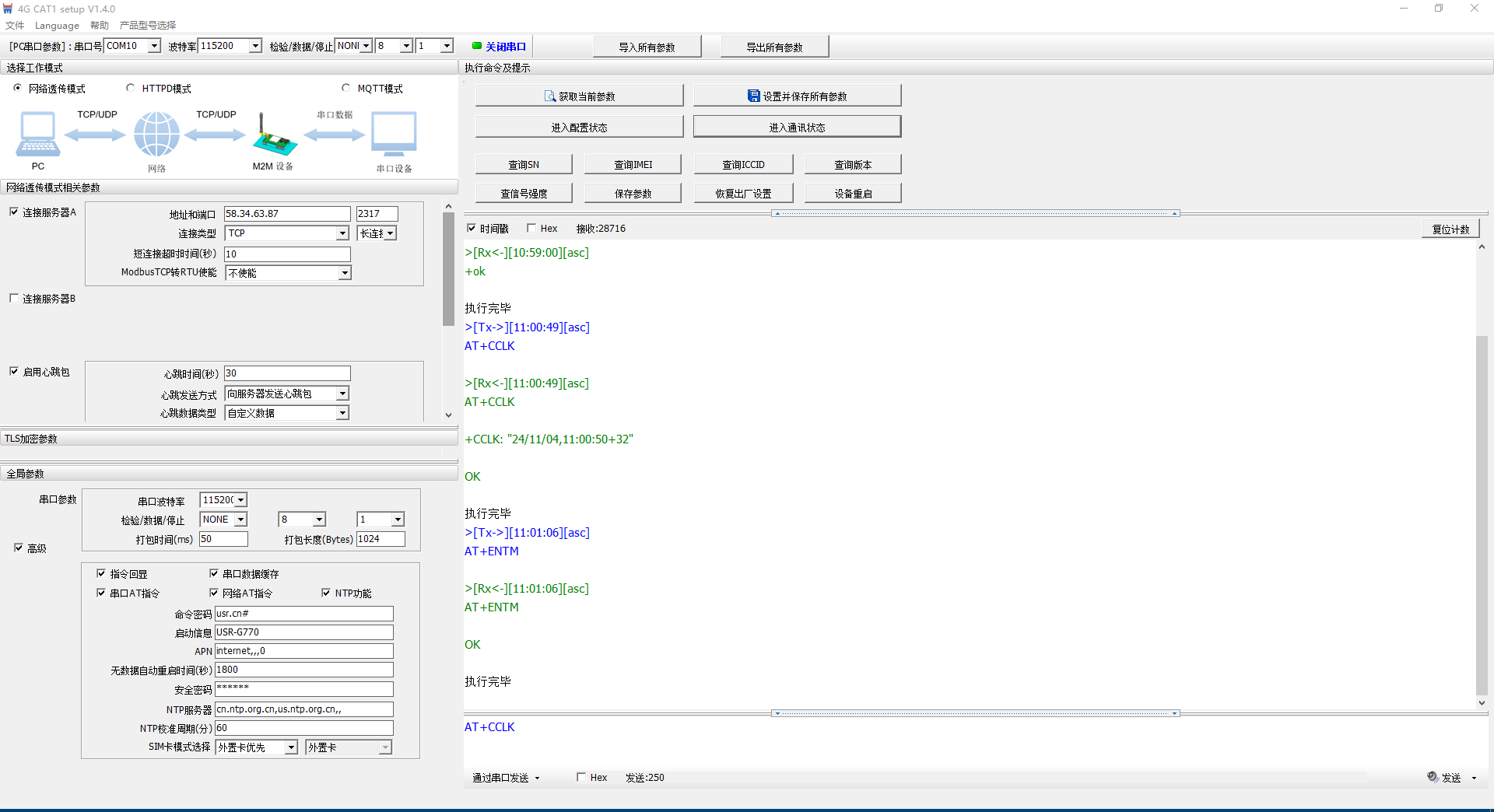This screenshot has height=812, width=1494.
Task: Expand the TCP connection type dropdown
Action: 342,233
